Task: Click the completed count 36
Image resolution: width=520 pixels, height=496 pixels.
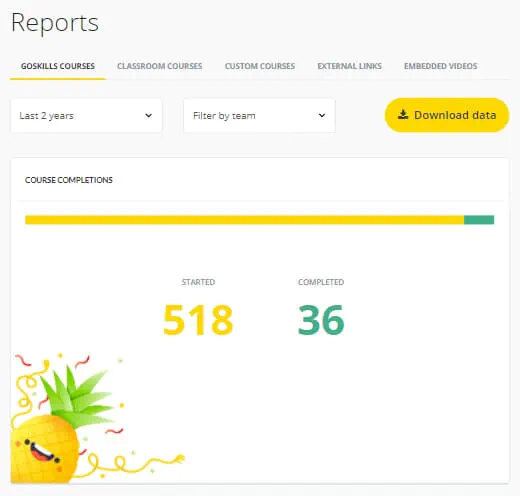Action: tap(321, 320)
